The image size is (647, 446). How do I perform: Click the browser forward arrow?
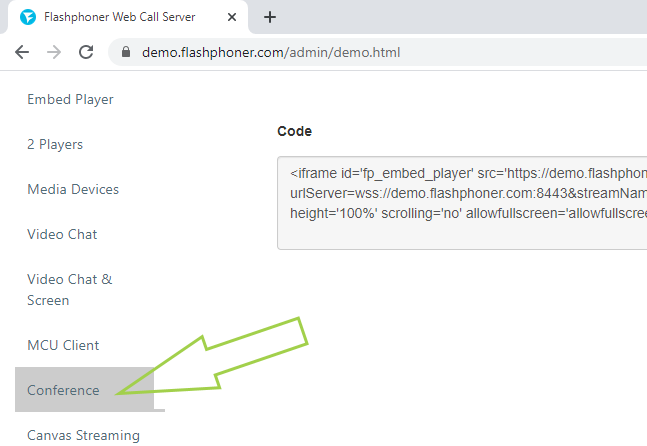(54, 52)
